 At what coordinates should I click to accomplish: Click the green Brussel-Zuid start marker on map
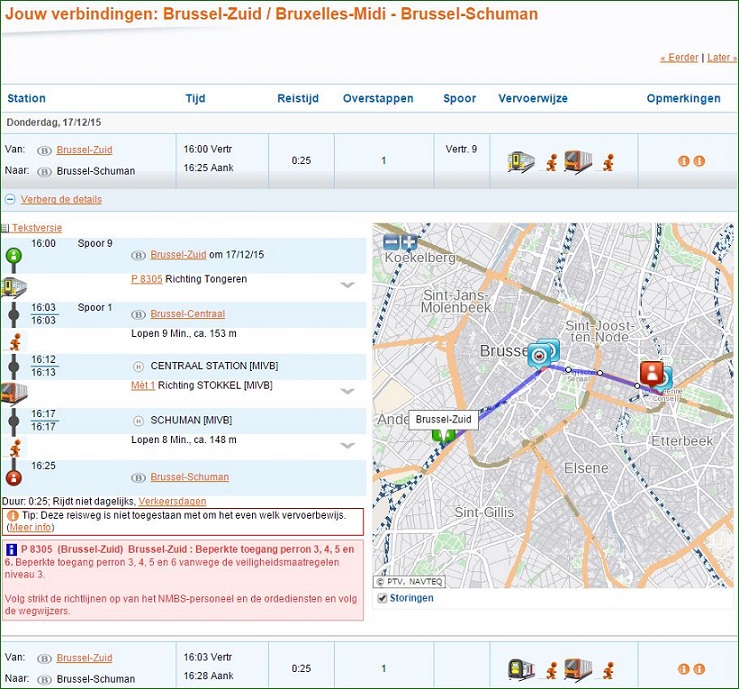[443, 434]
